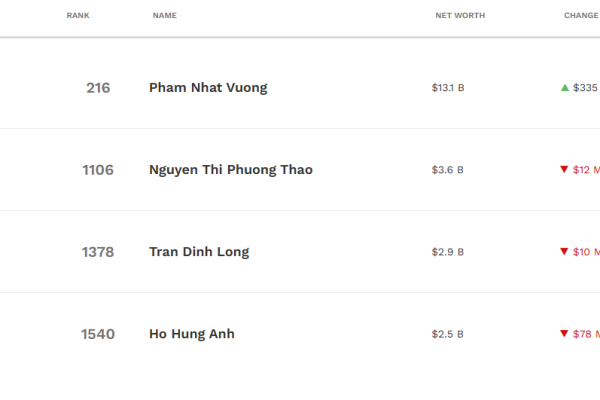Click the $3.6 B net worth value
This screenshot has height=400, width=600.
point(448,170)
